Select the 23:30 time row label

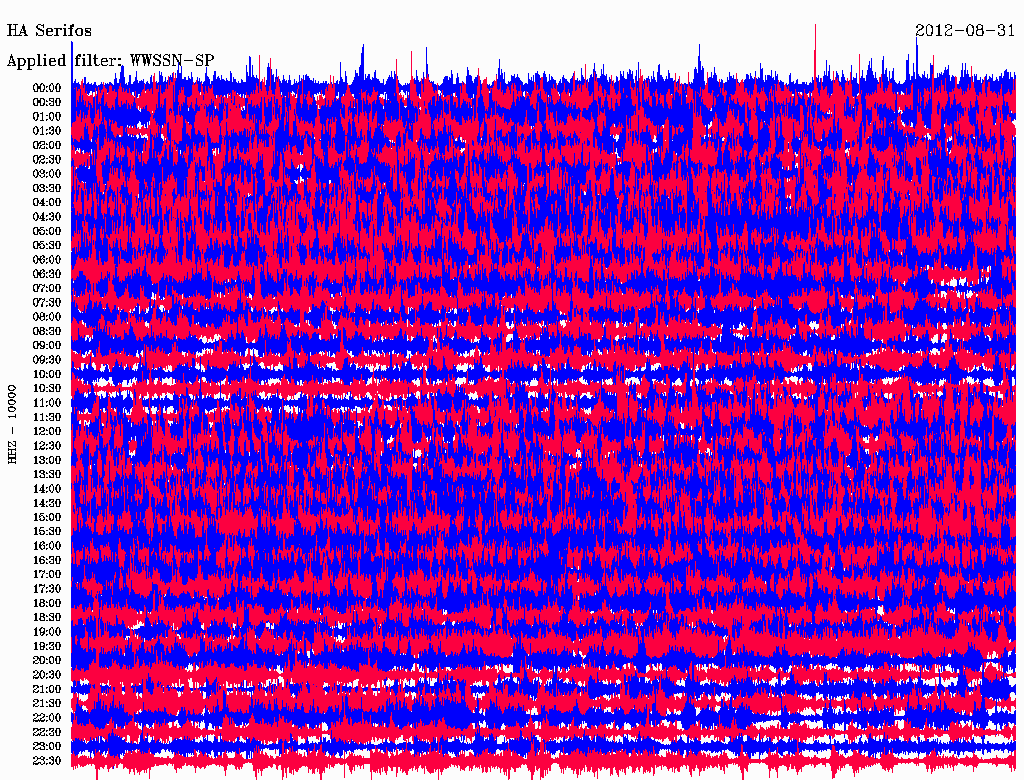click(x=47, y=761)
